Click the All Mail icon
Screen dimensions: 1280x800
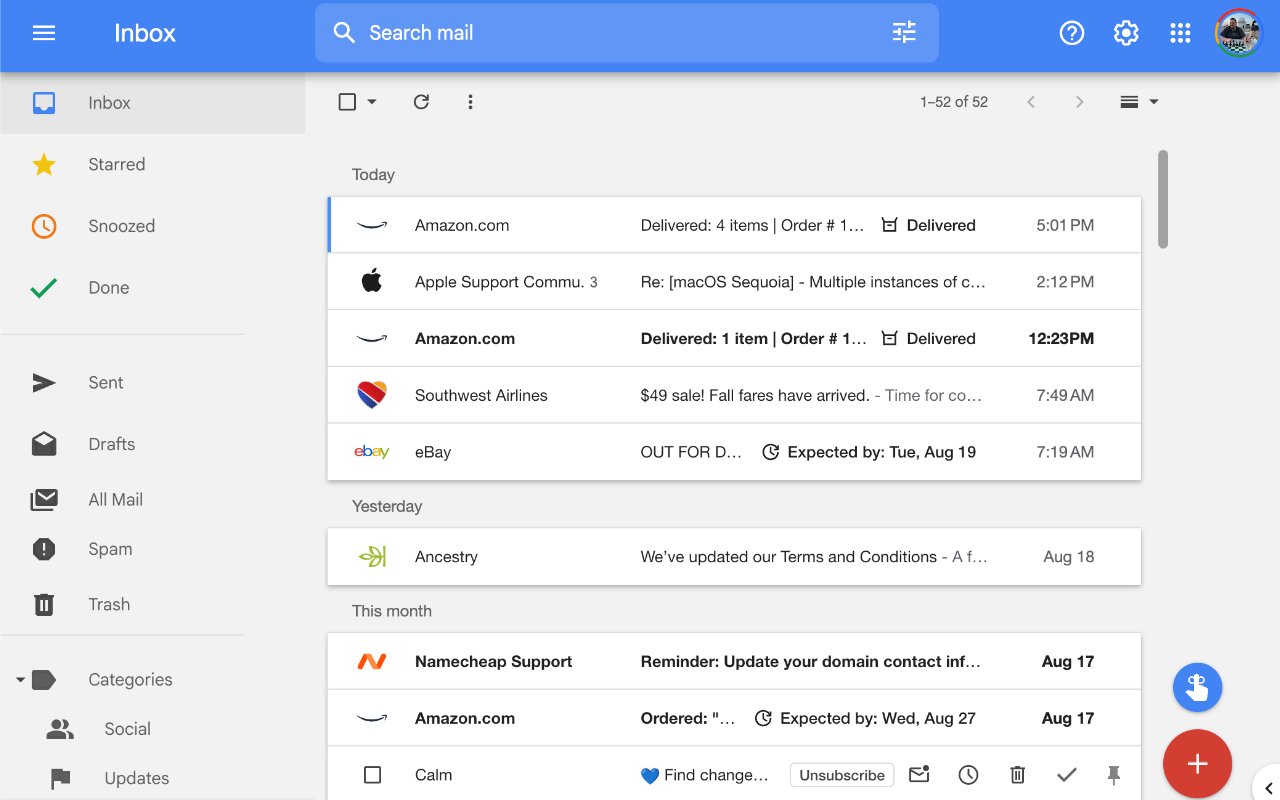point(44,499)
